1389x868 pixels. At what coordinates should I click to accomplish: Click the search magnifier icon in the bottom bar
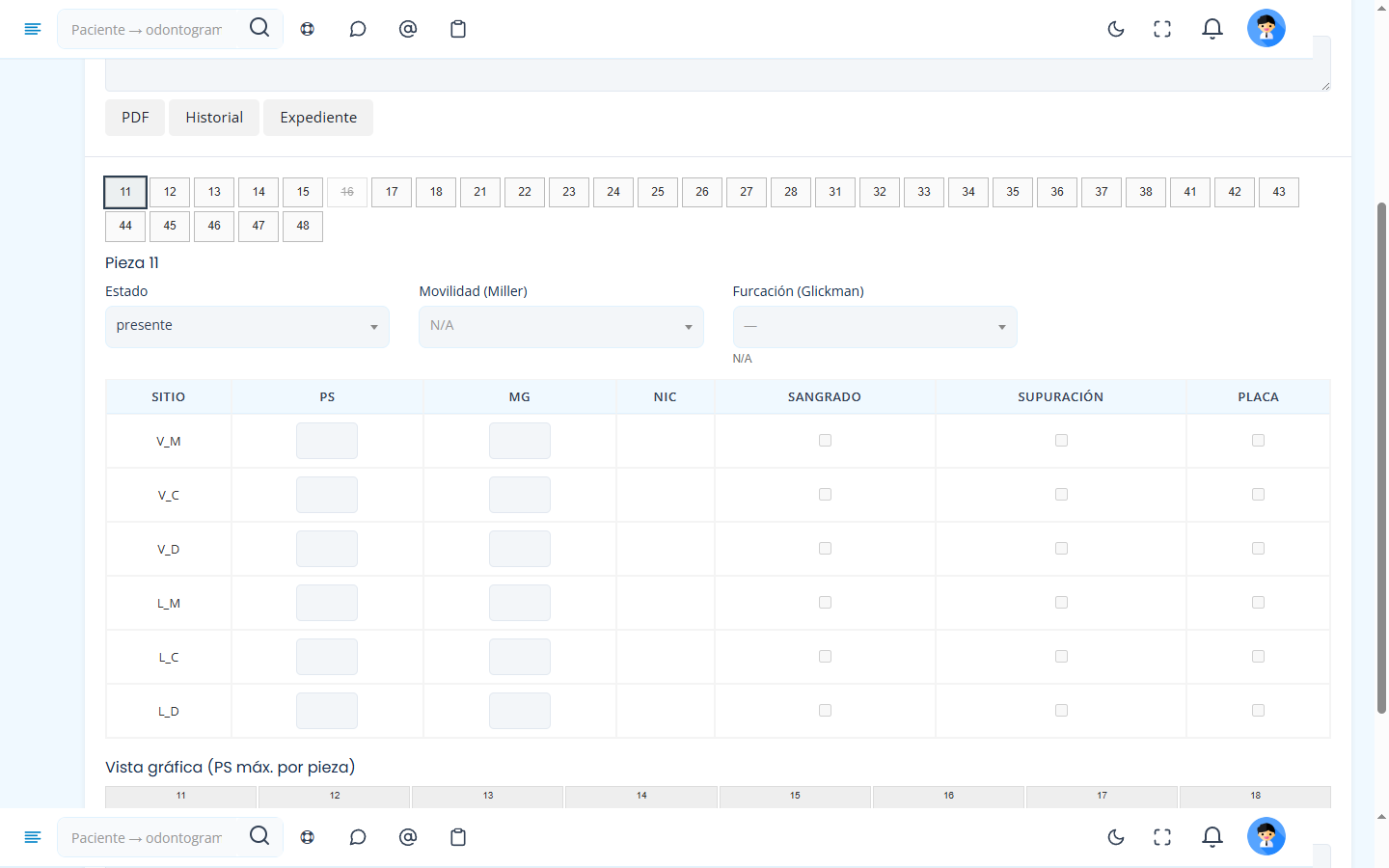tap(259, 836)
